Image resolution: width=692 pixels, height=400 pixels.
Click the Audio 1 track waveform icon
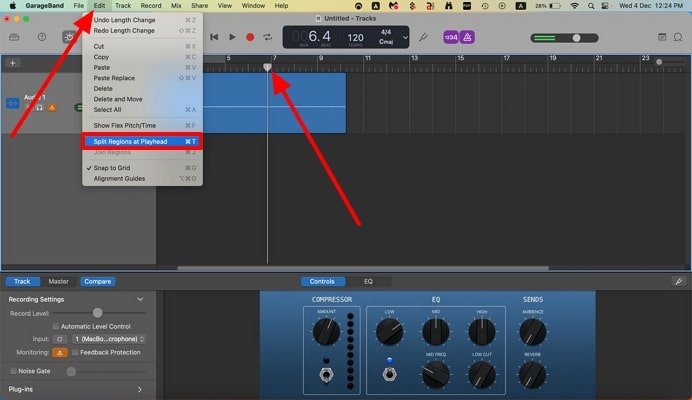(12, 103)
